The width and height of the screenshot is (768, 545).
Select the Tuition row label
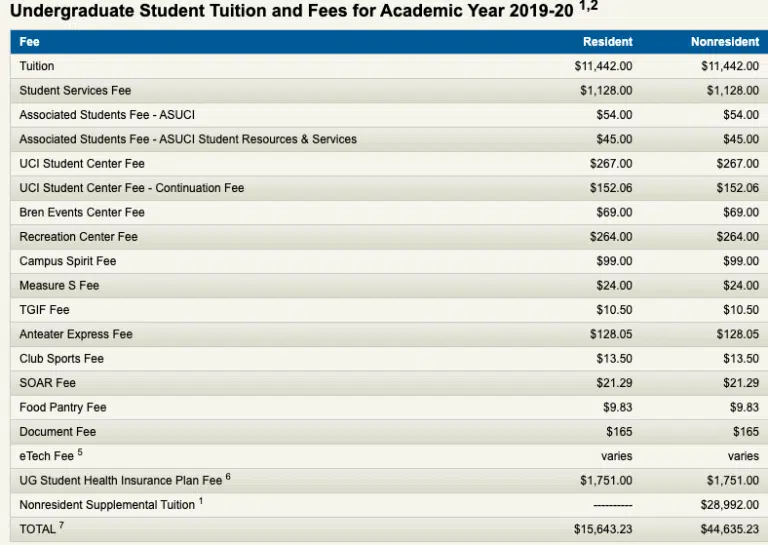37,66
